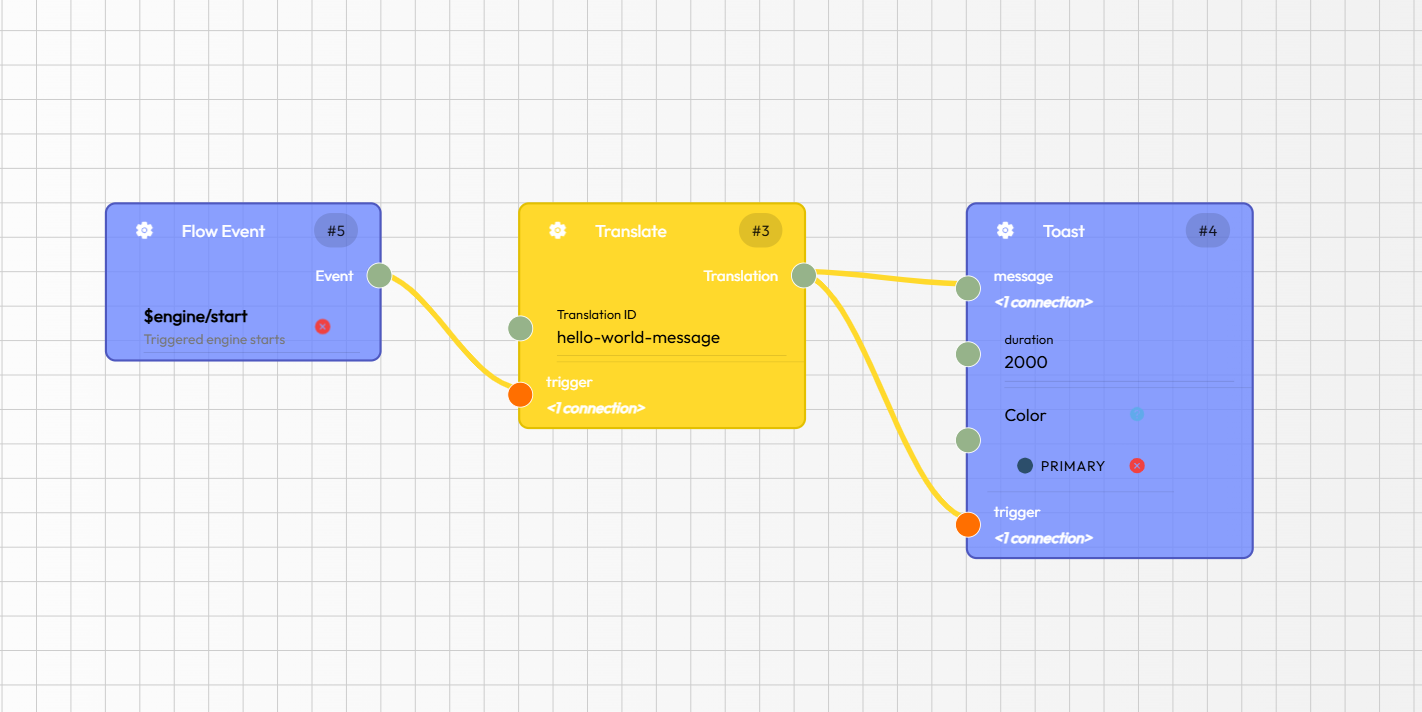Click the orange trigger port on Translate
The image size is (1422, 712).
click(x=520, y=394)
